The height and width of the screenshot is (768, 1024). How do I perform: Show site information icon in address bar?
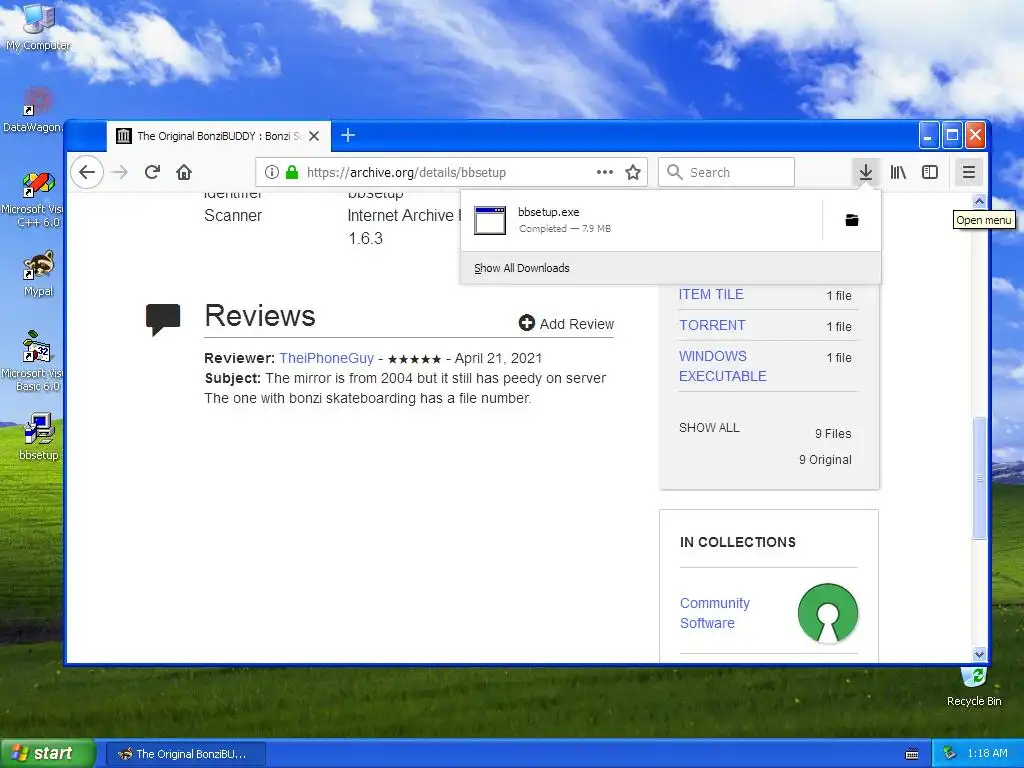pyautogui.click(x=272, y=172)
